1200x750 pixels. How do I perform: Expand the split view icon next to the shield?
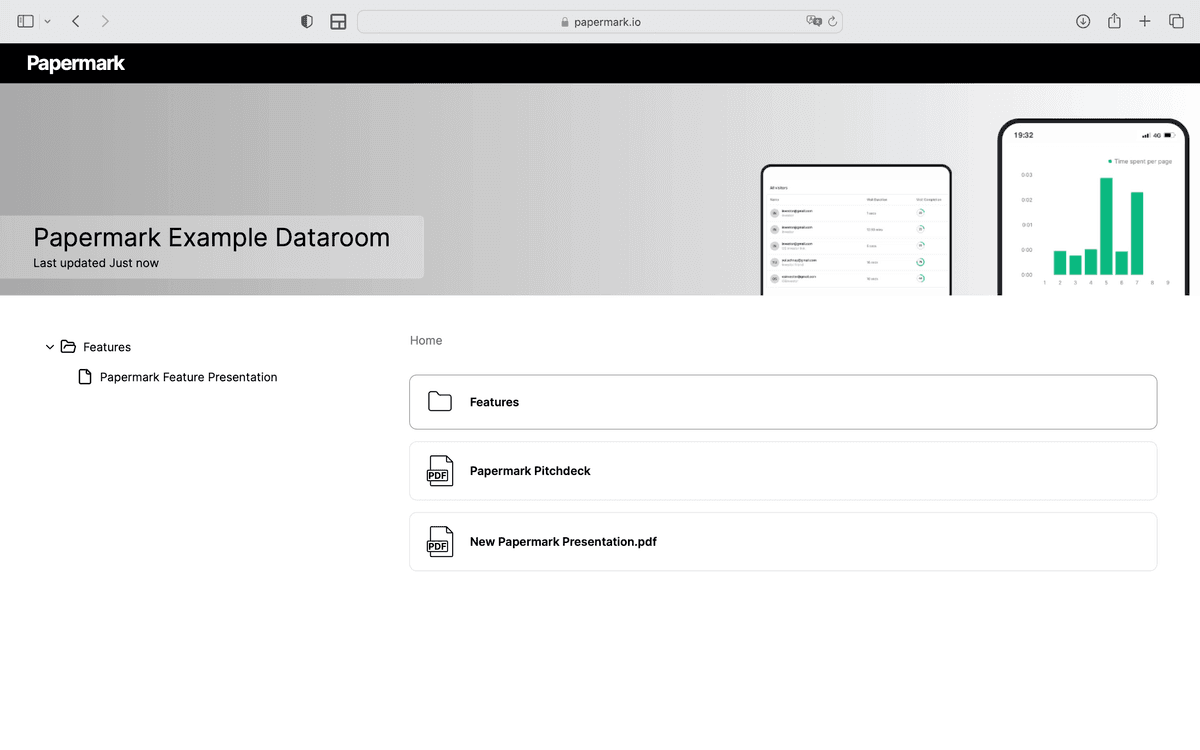pyautogui.click(x=337, y=20)
